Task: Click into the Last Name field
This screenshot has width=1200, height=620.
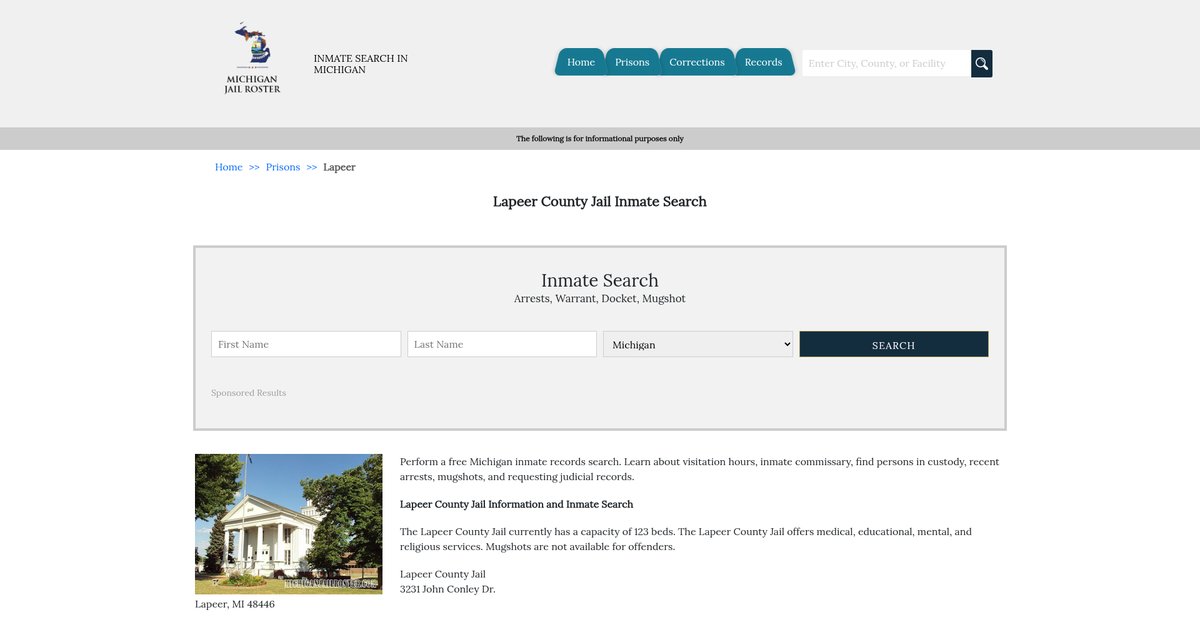Action: click(x=502, y=344)
